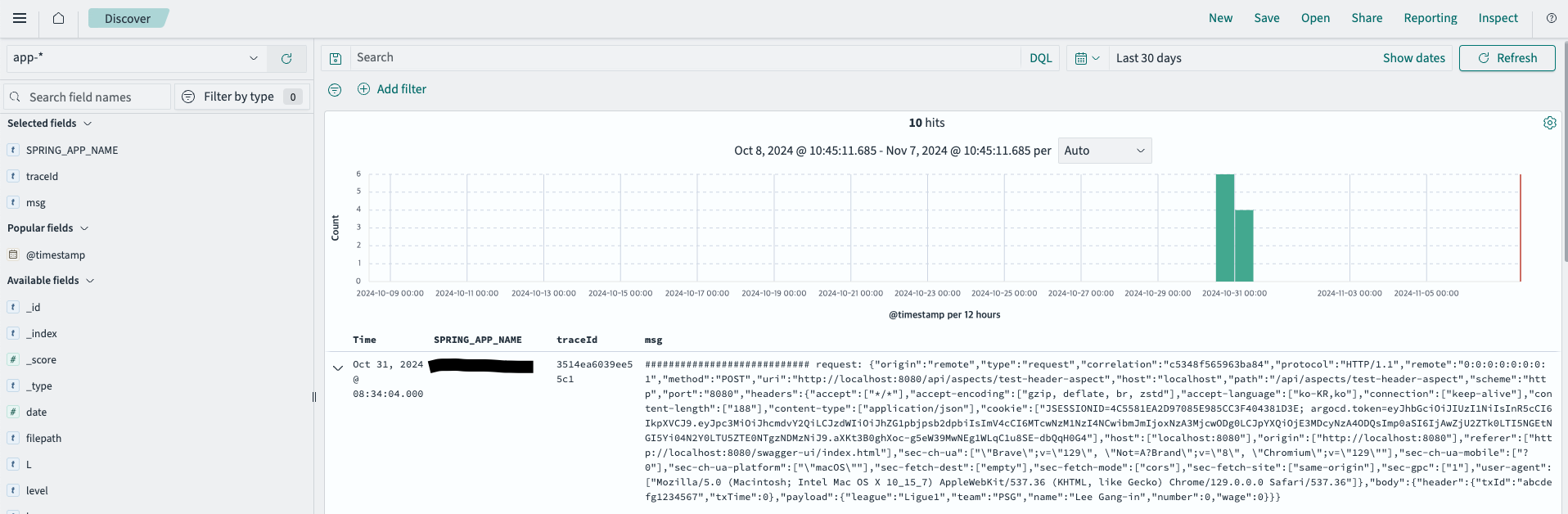Click the Refresh button

(1507, 58)
